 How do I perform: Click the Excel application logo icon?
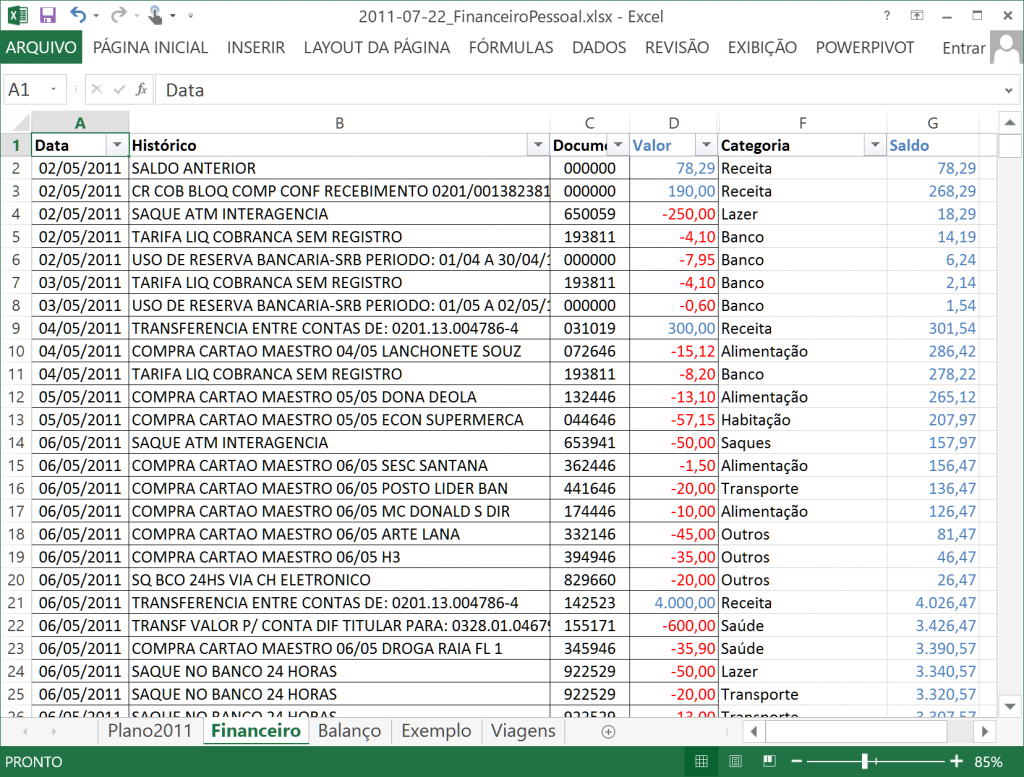click(18, 15)
